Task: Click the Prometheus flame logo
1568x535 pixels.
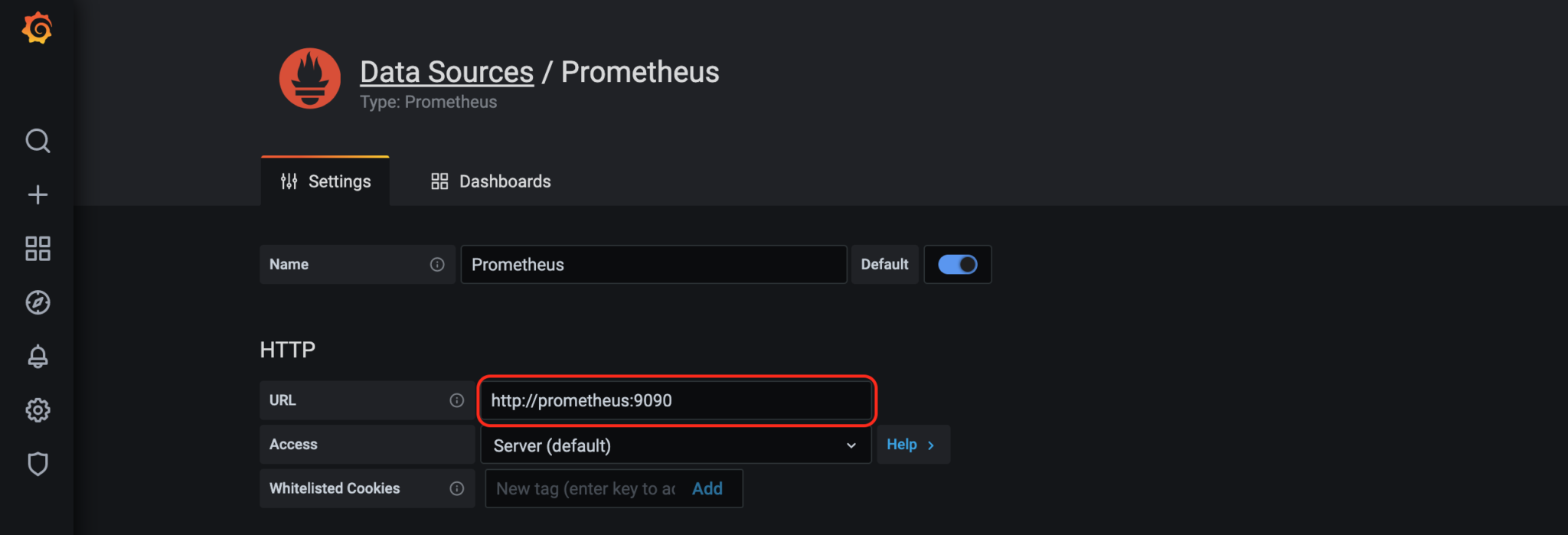Action: [309, 77]
